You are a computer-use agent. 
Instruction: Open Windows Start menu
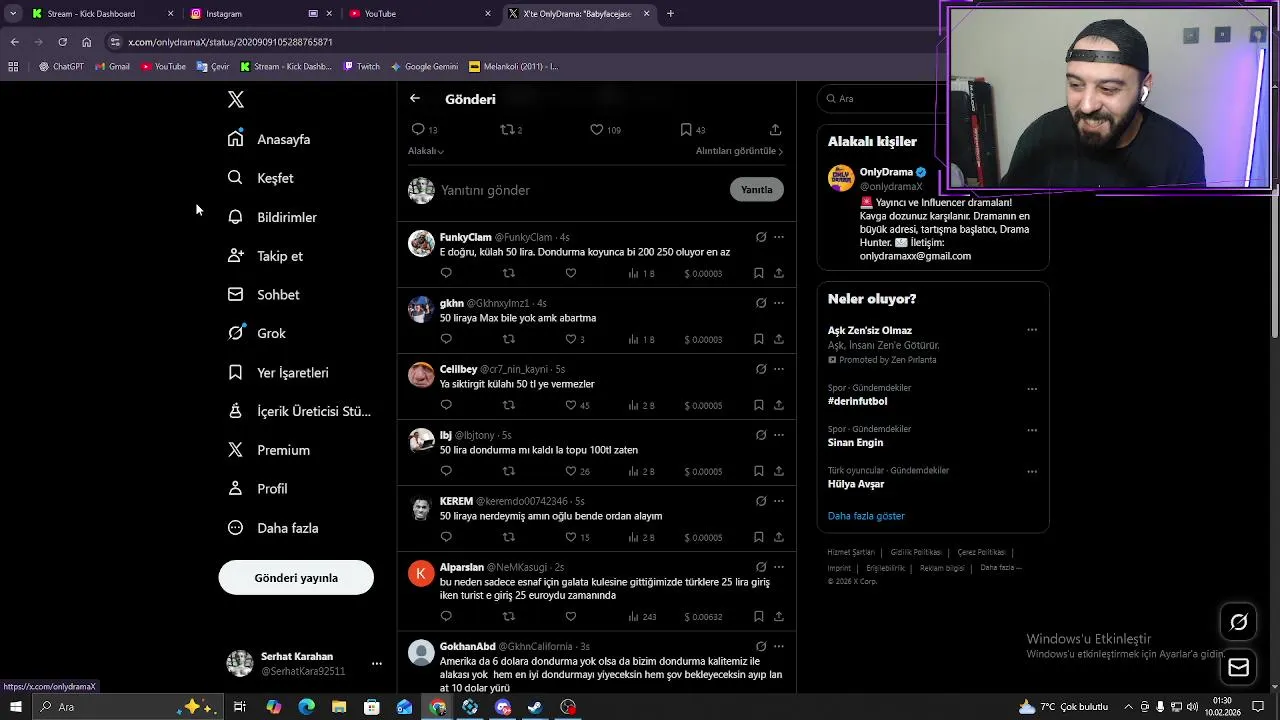(x=15, y=707)
